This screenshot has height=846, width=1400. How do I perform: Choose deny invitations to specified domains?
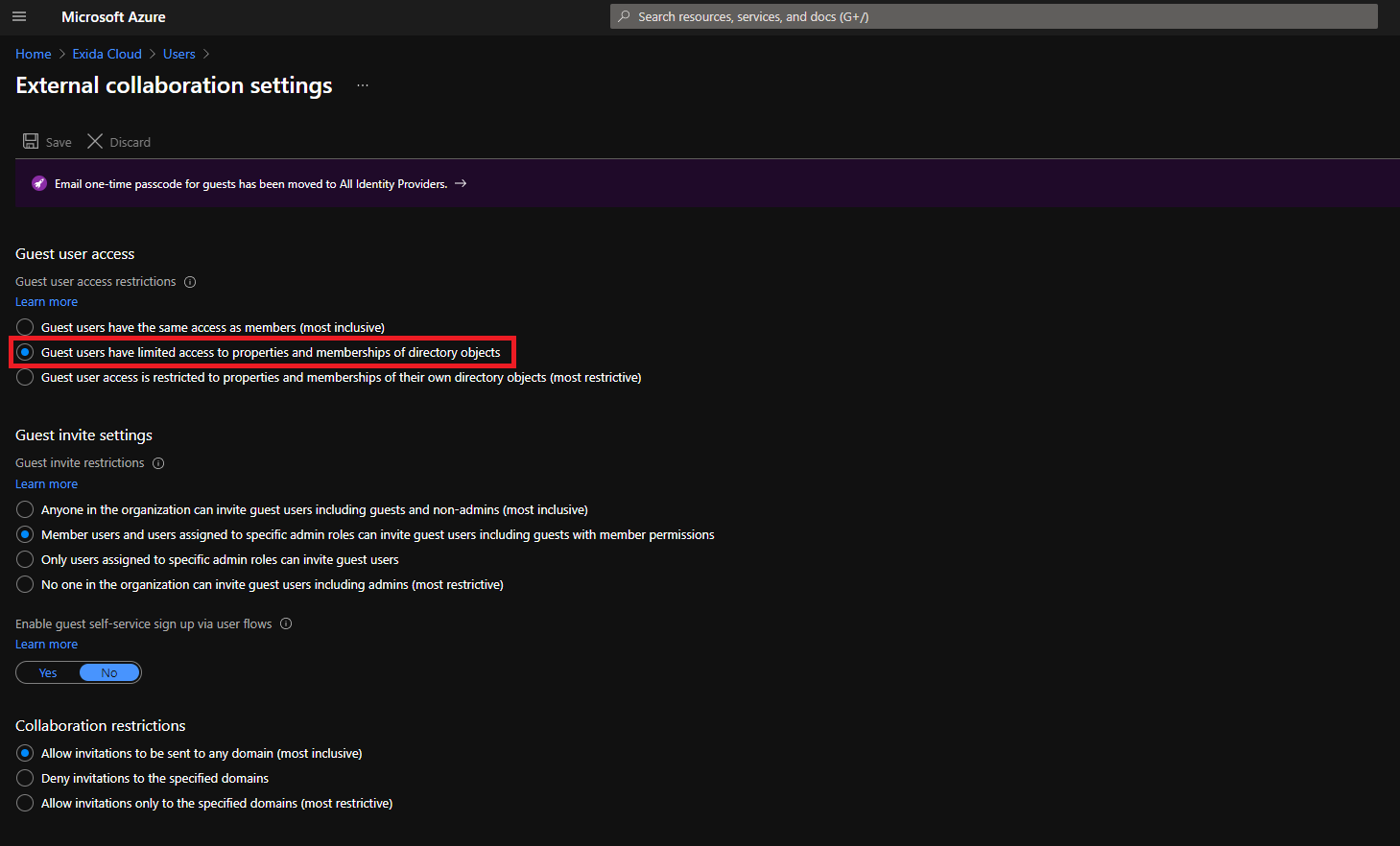pos(24,778)
